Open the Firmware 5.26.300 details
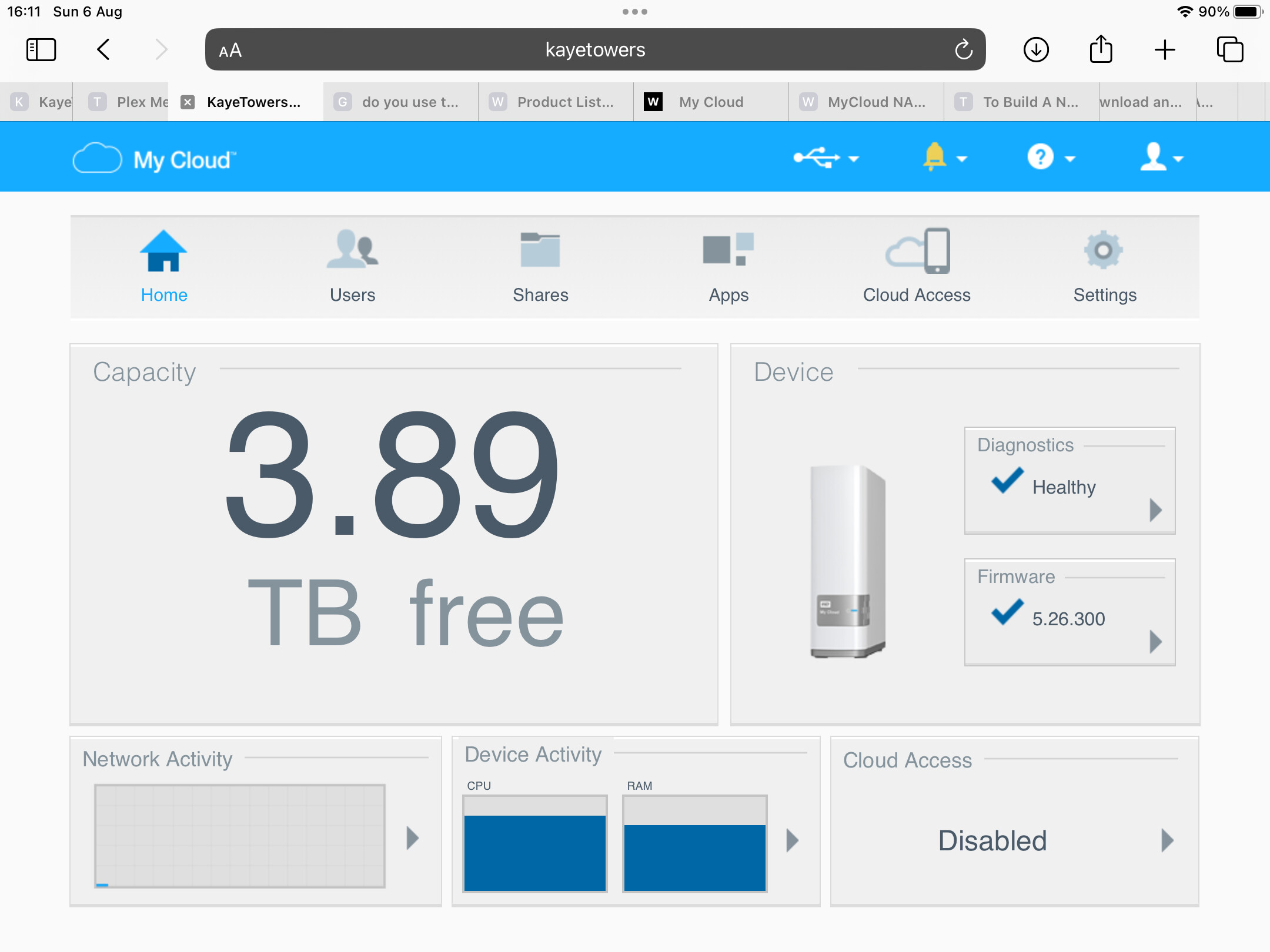1270x952 pixels. tap(1155, 642)
